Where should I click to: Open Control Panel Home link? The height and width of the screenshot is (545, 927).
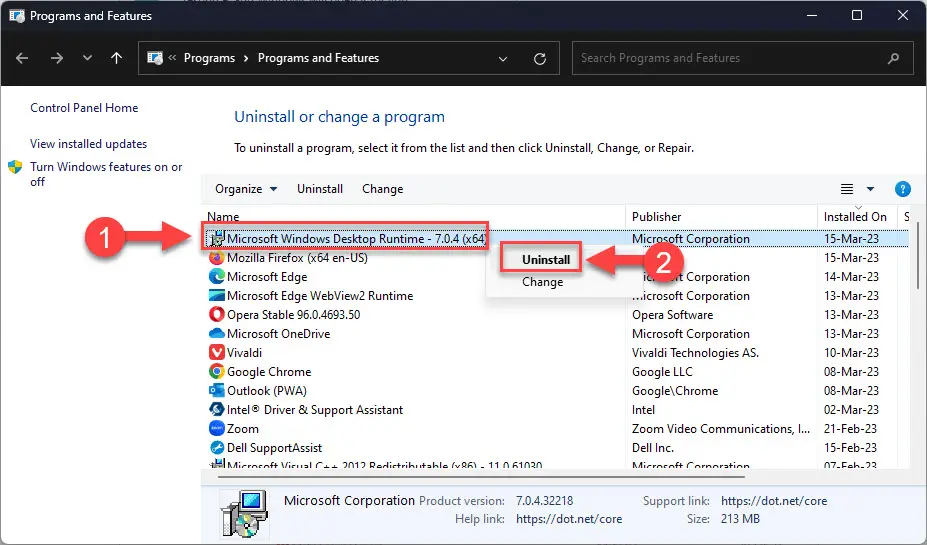84,108
